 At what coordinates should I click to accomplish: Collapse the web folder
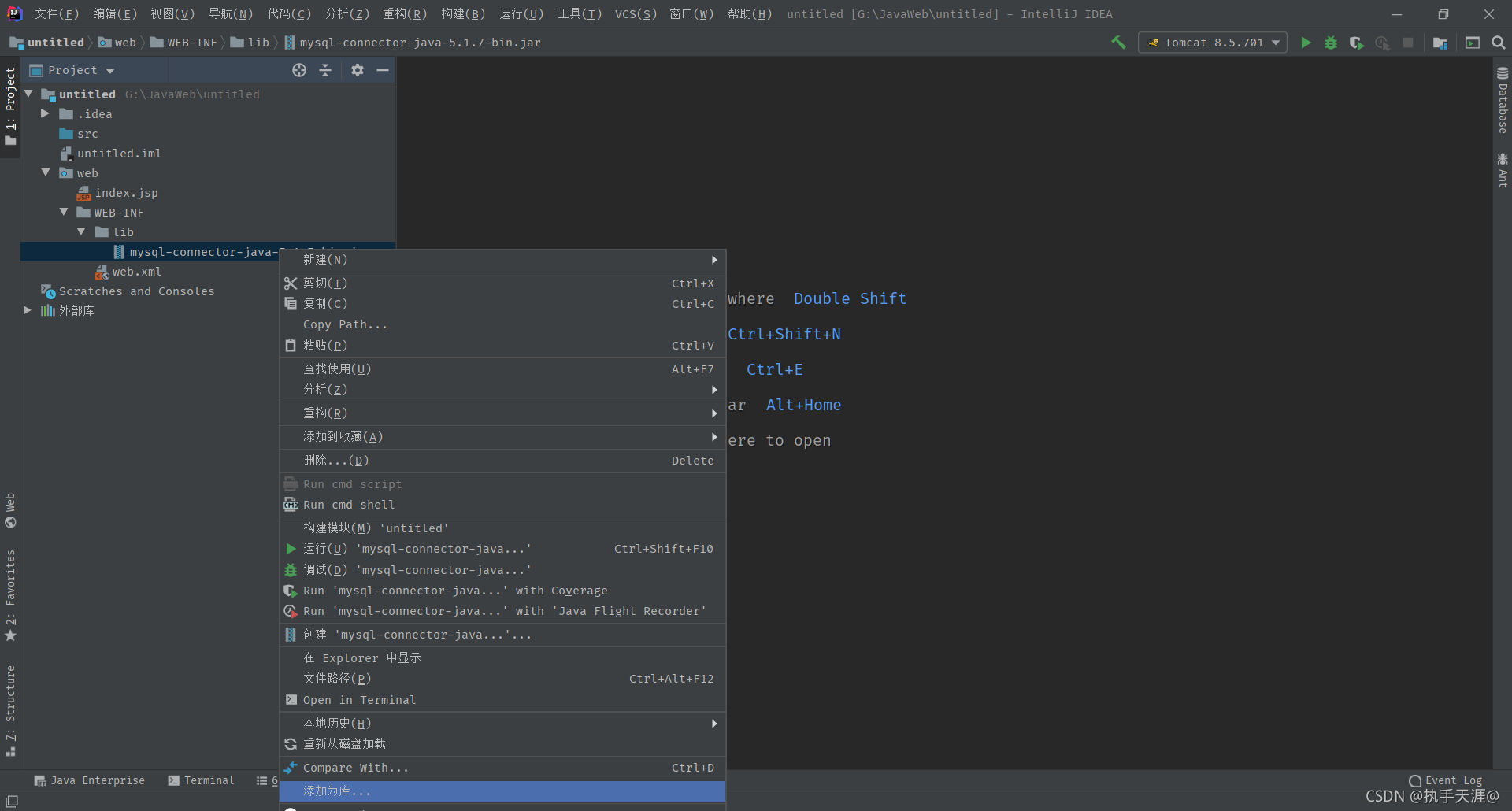[46, 172]
